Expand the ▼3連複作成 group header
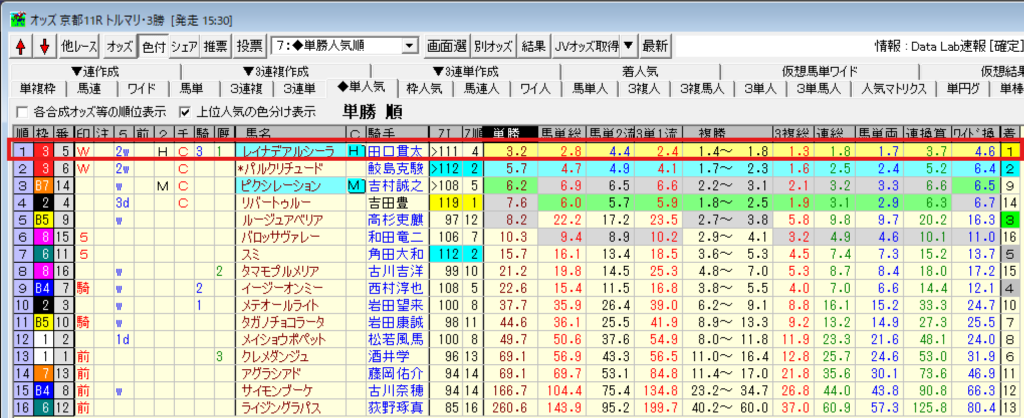This screenshot has width=1024, height=418. tap(276, 71)
